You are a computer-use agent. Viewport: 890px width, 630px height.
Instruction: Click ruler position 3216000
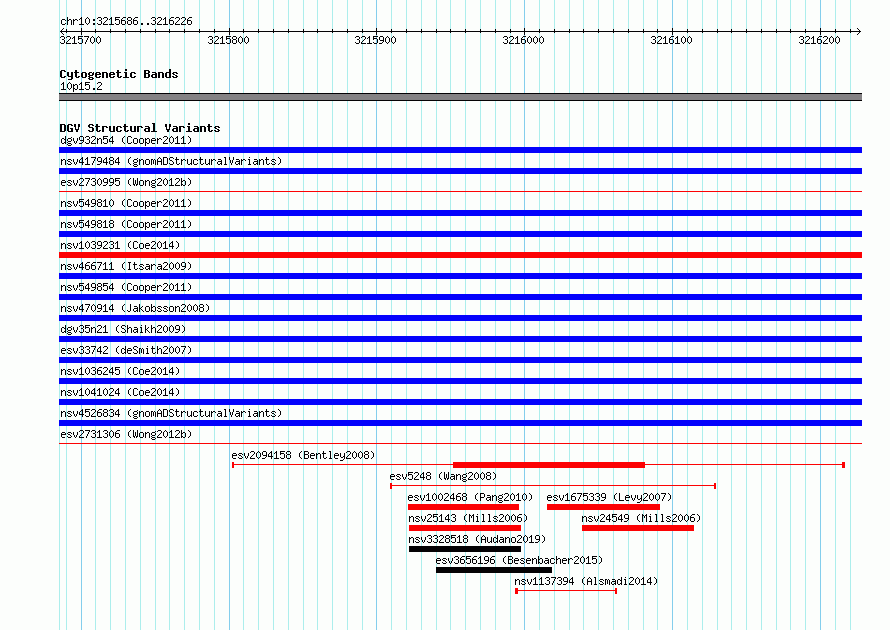click(x=523, y=40)
